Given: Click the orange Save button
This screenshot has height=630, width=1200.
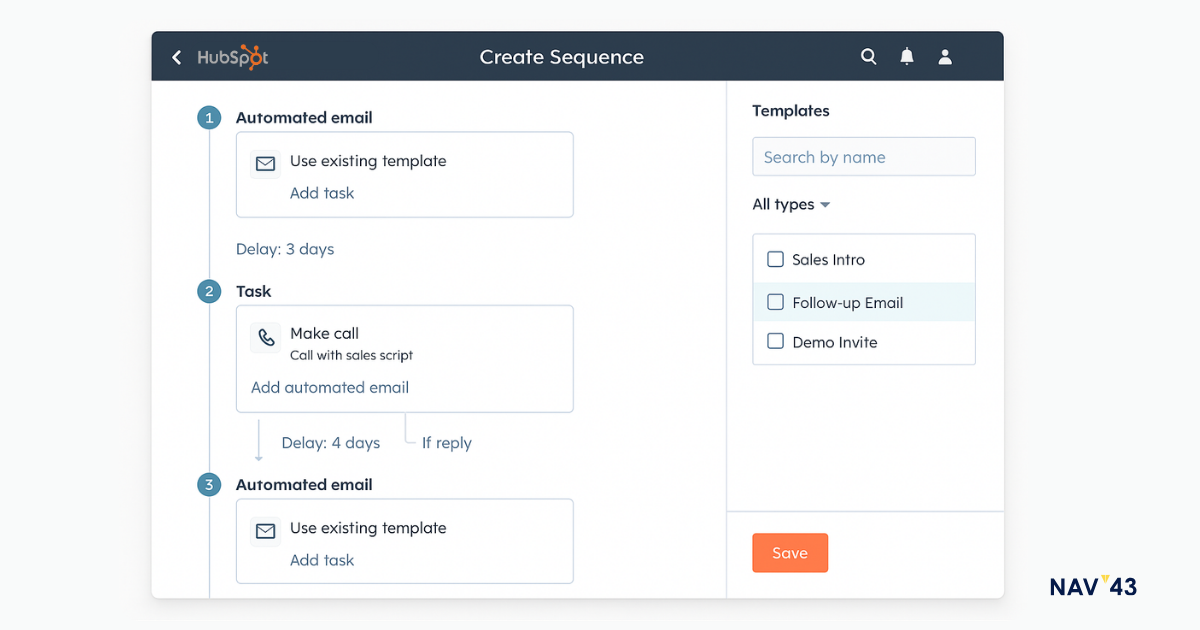Looking at the screenshot, I should (790, 553).
